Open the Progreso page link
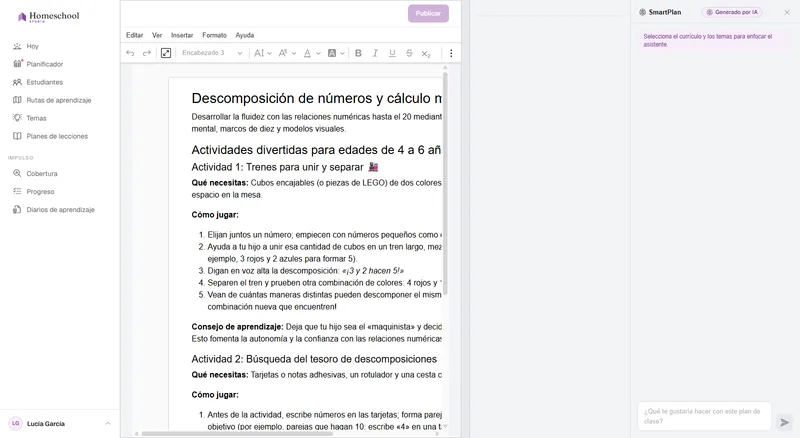The image size is (800, 438). [40, 191]
